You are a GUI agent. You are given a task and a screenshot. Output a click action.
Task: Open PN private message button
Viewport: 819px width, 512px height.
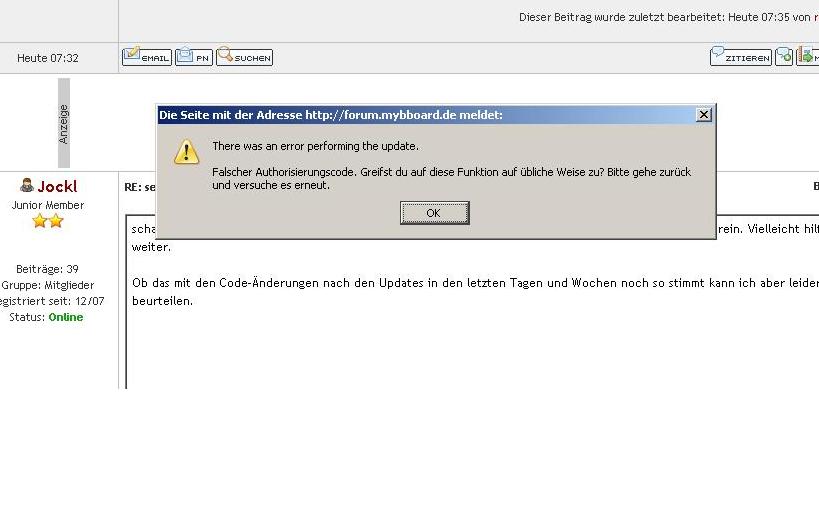pyautogui.click(x=194, y=56)
